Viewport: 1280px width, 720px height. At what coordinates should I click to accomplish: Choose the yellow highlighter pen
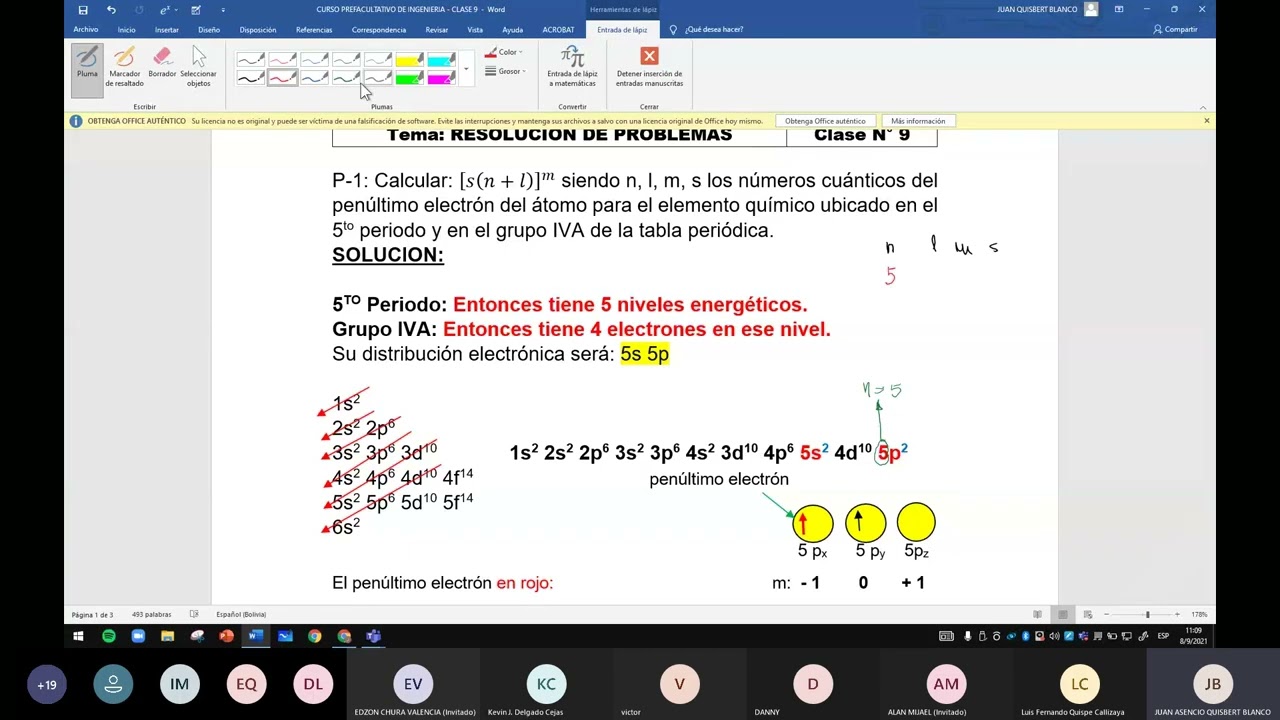tap(409, 60)
